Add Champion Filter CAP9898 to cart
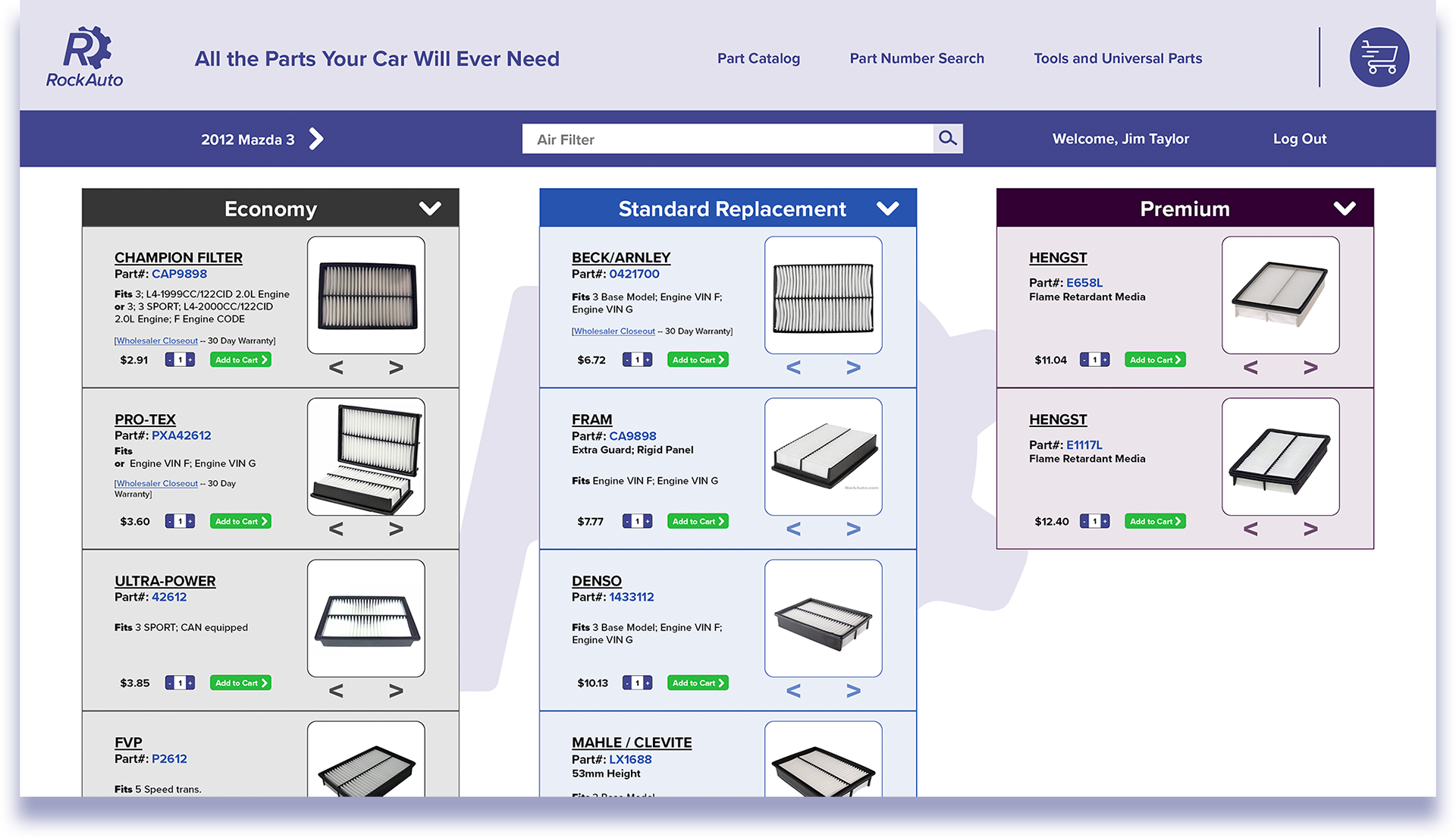 (240, 359)
